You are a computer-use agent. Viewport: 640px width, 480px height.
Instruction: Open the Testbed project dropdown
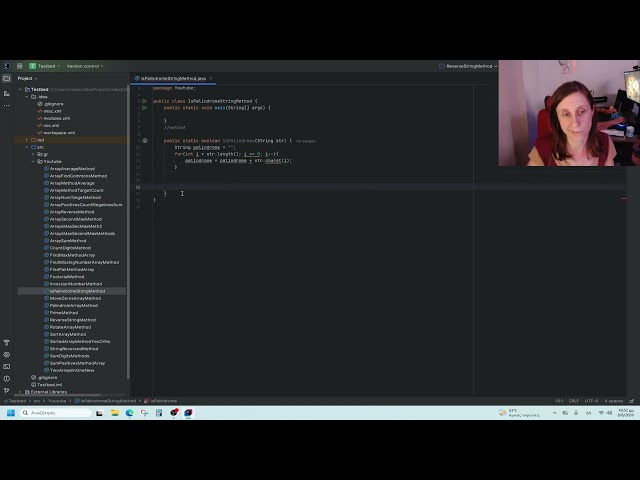pyautogui.click(x=45, y=66)
